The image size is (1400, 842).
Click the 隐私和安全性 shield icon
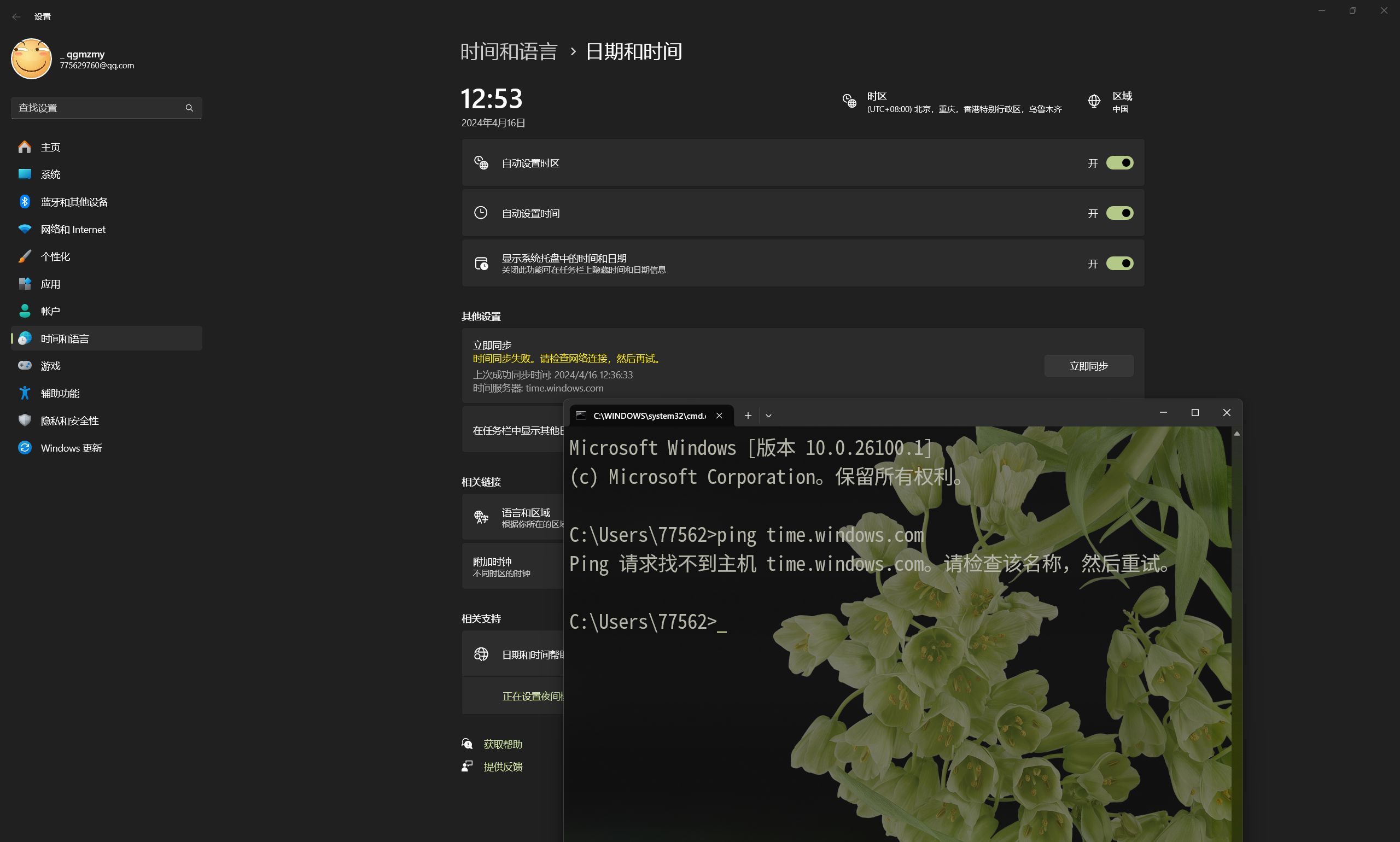(25, 420)
